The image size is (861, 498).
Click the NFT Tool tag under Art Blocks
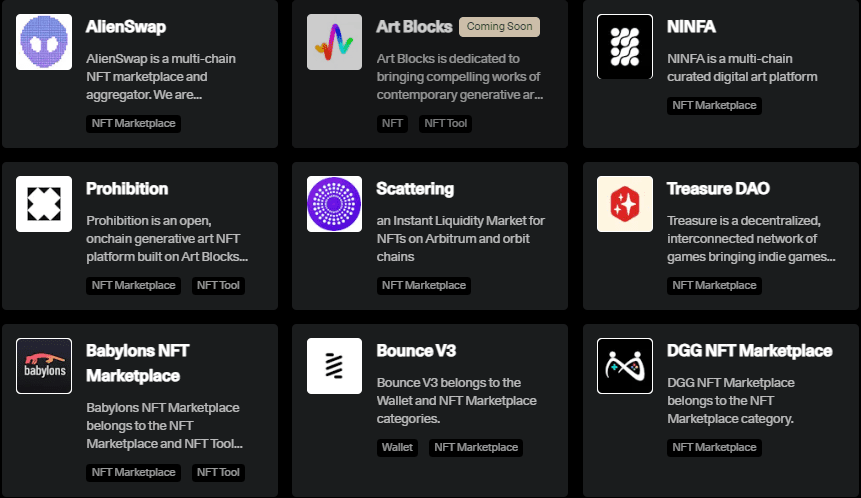(445, 124)
